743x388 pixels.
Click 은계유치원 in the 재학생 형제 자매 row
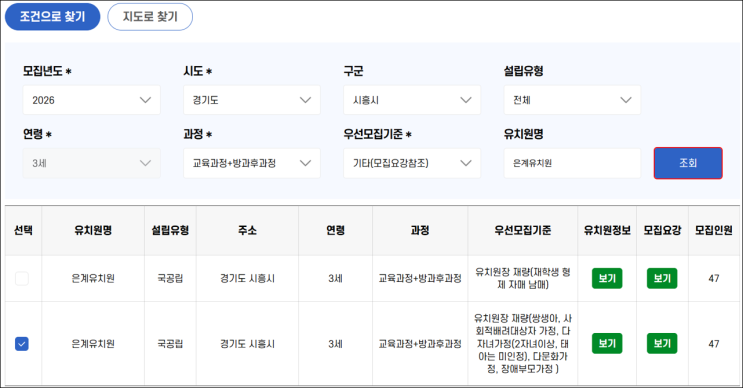pos(93,279)
